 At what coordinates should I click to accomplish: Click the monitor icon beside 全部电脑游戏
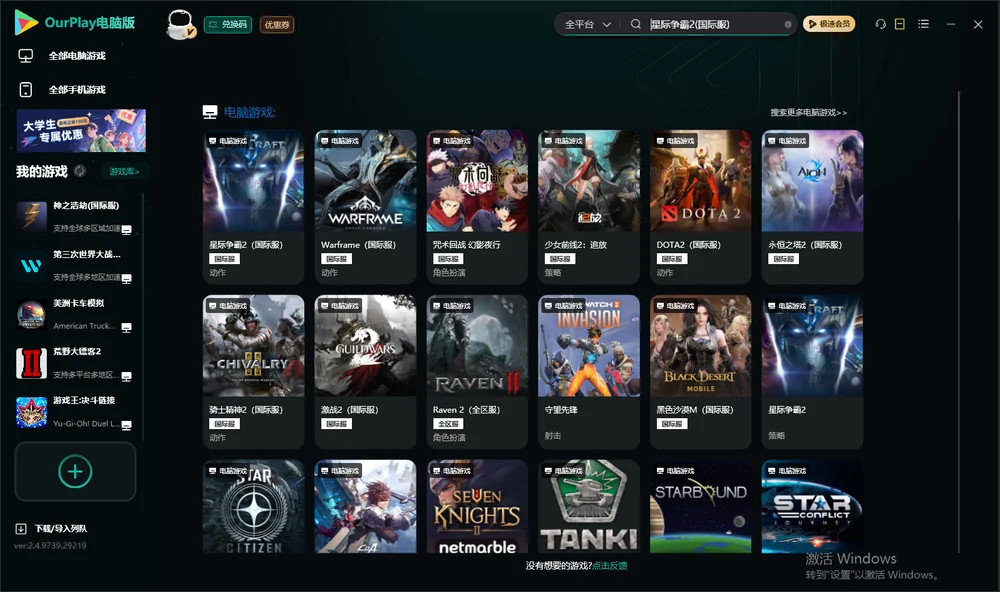[x=26, y=56]
